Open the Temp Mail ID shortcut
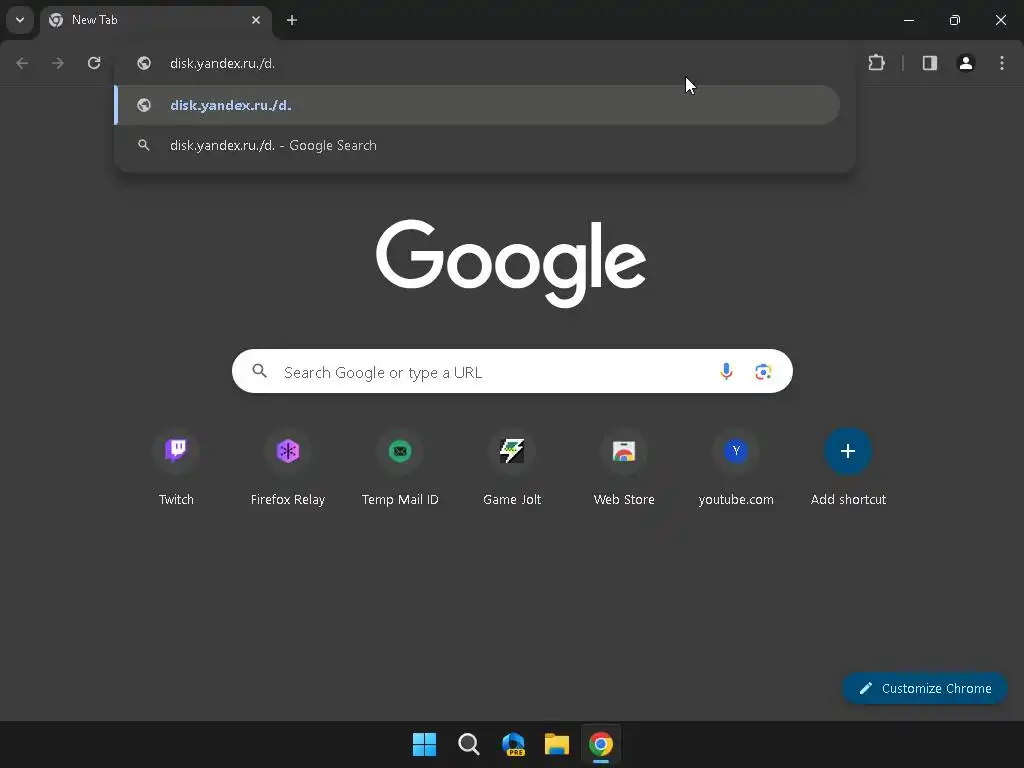 [400, 468]
